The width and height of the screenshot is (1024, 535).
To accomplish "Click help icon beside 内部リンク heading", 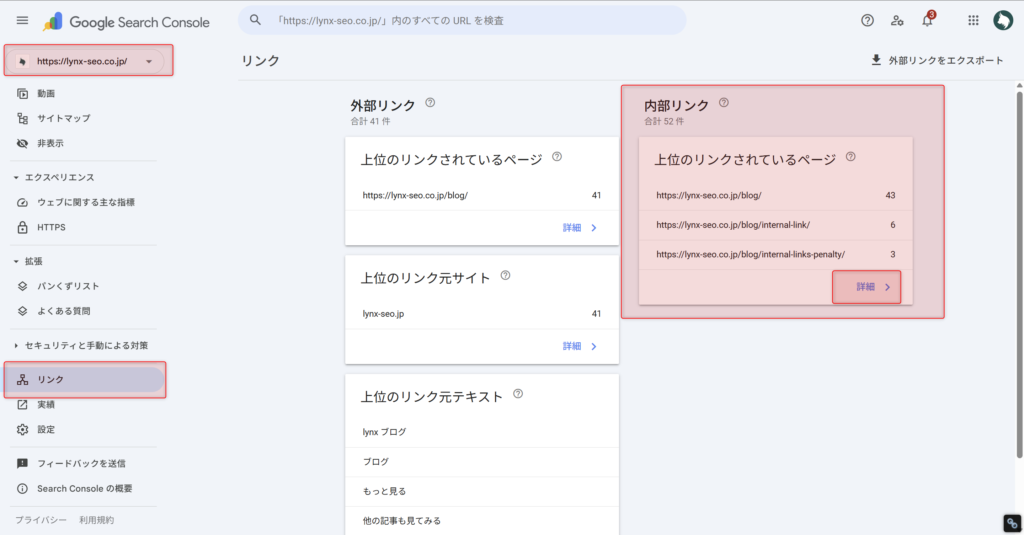I will tap(724, 102).
